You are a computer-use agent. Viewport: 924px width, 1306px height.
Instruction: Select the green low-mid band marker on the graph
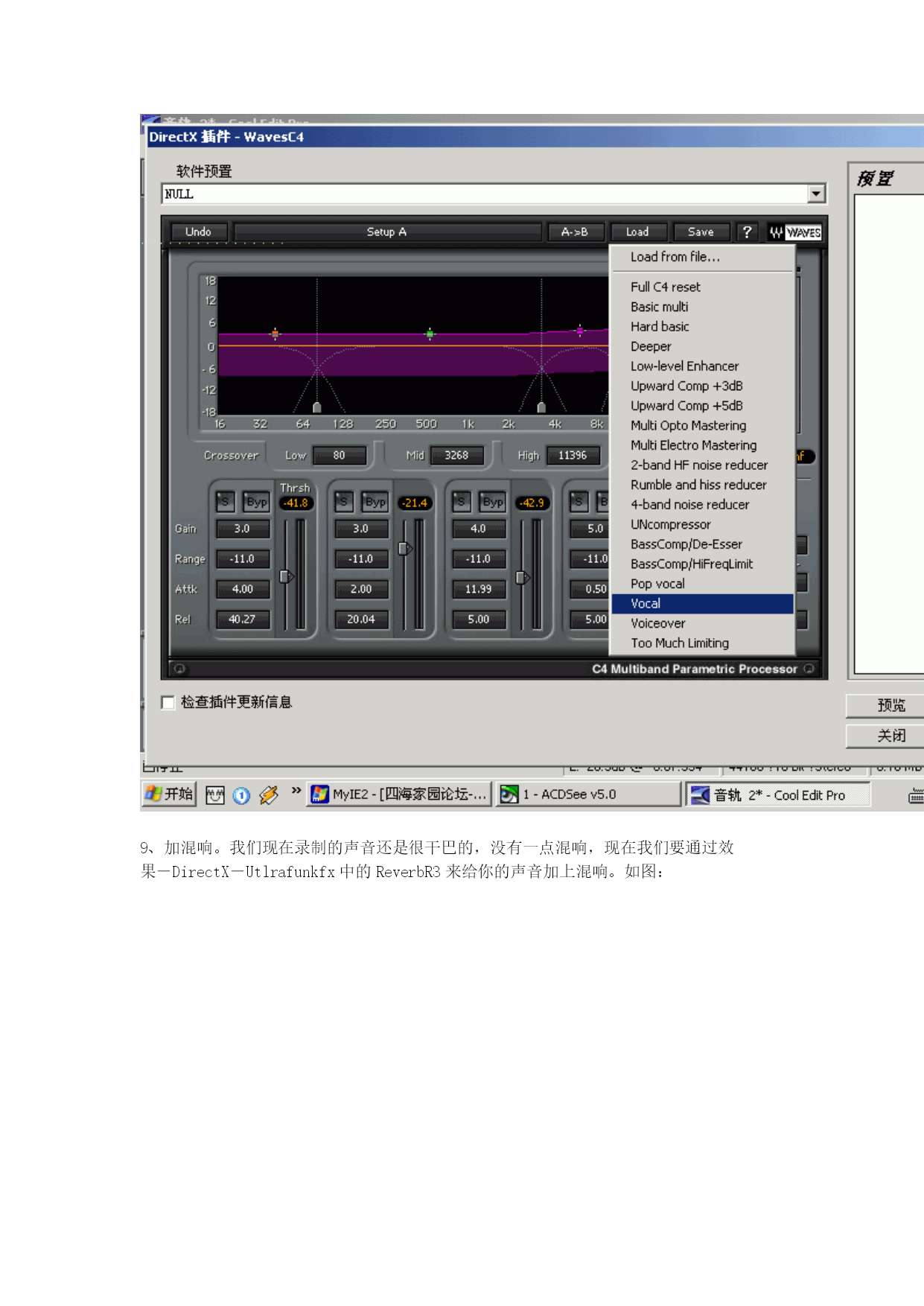pyautogui.click(x=430, y=334)
